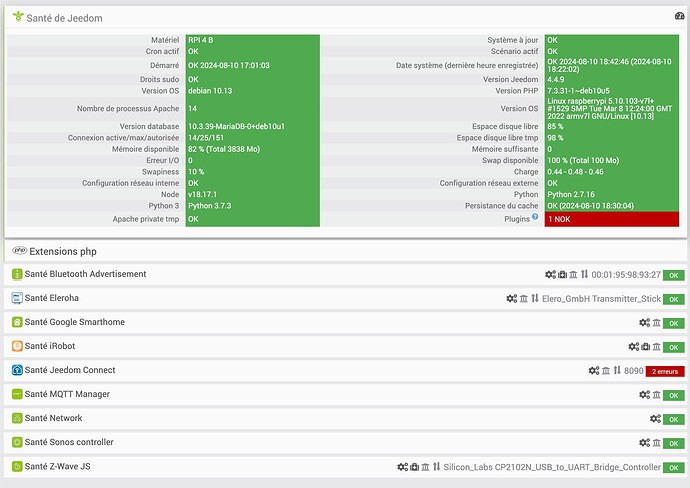The width and height of the screenshot is (690, 488).
Task: Click the 7.3.31-1~deb10u5 PHP version value
Action: click(579, 91)
